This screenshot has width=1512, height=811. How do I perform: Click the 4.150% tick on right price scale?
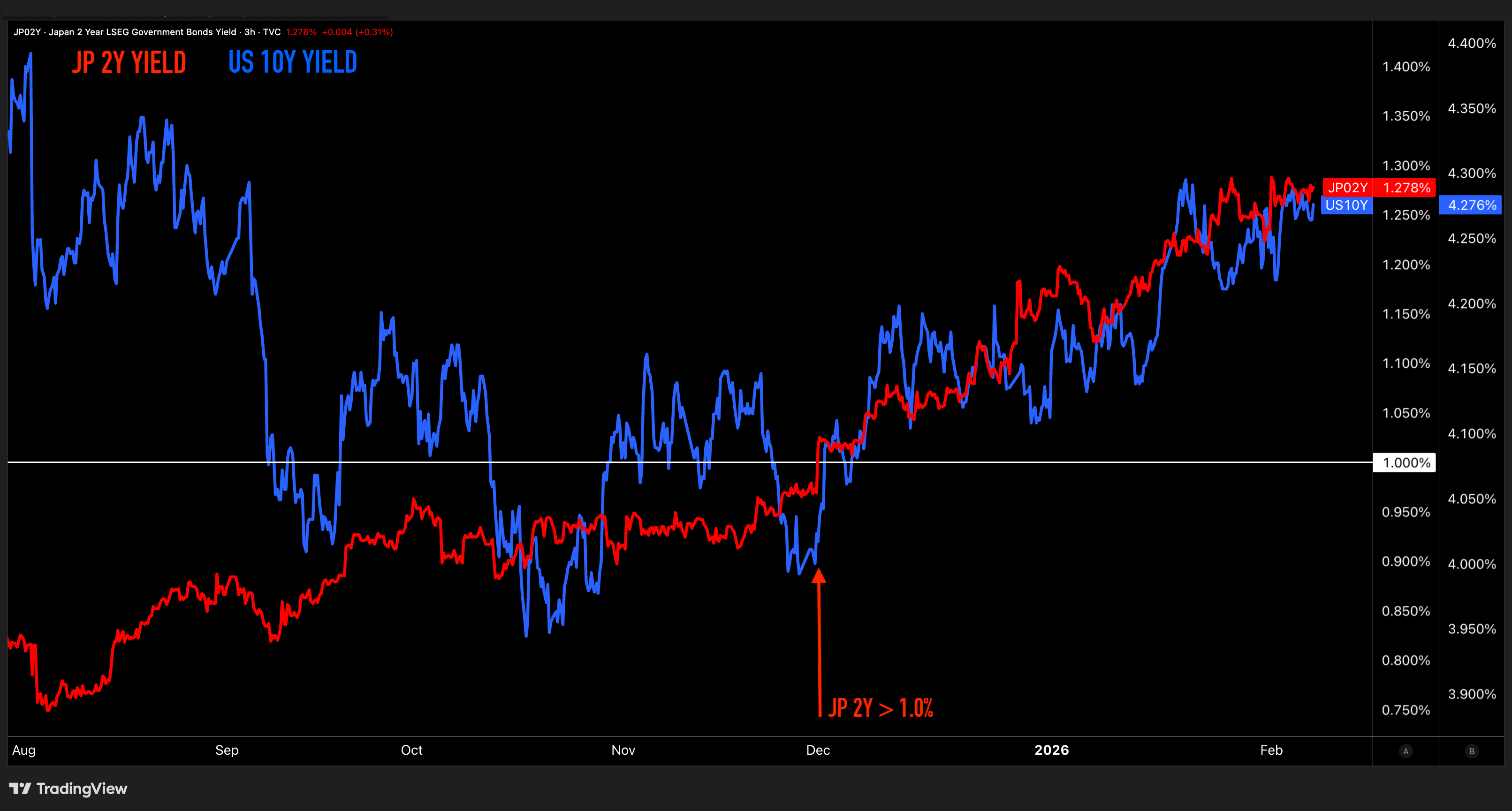[x=1472, y=369]
